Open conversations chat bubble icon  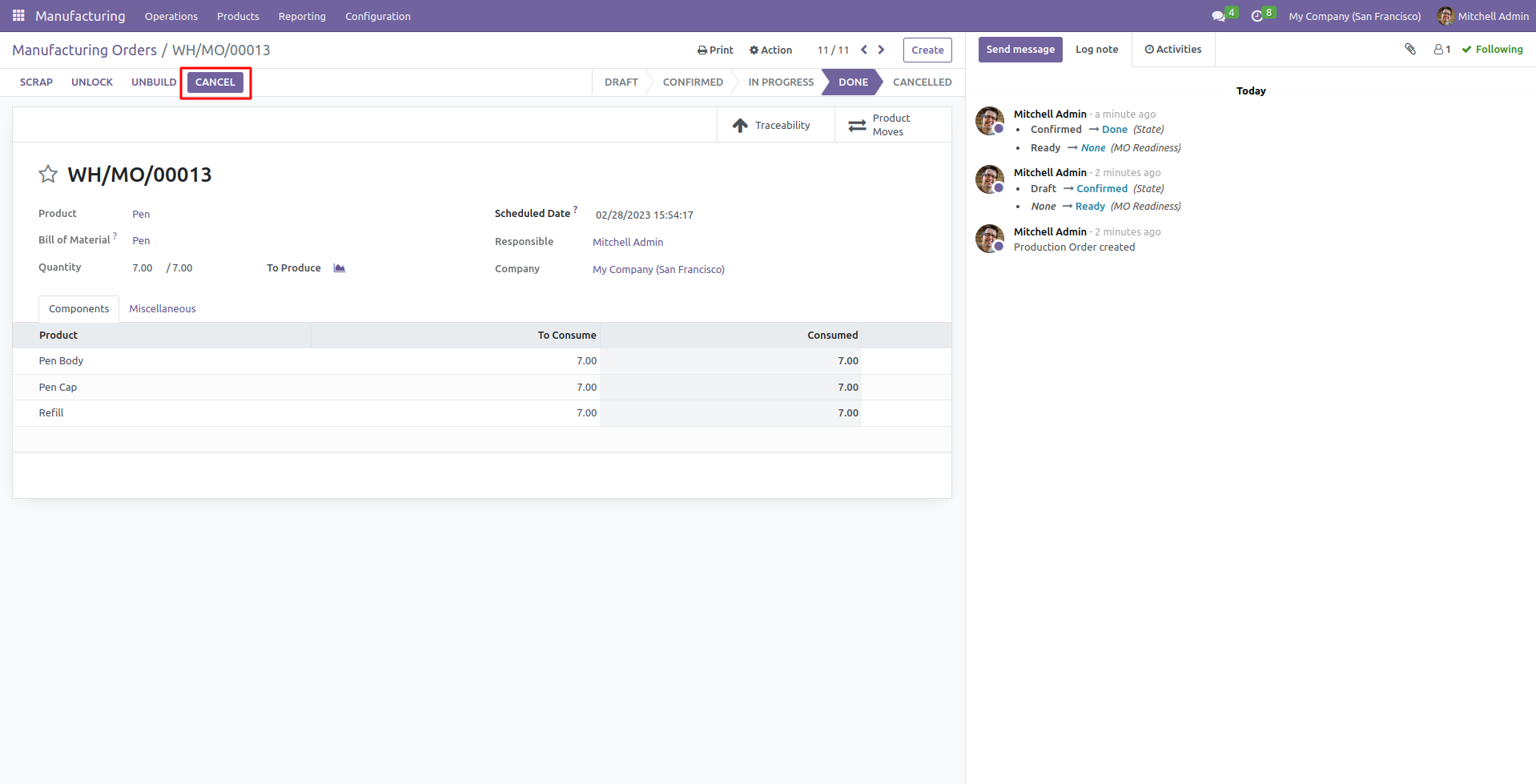point(1219,16)
